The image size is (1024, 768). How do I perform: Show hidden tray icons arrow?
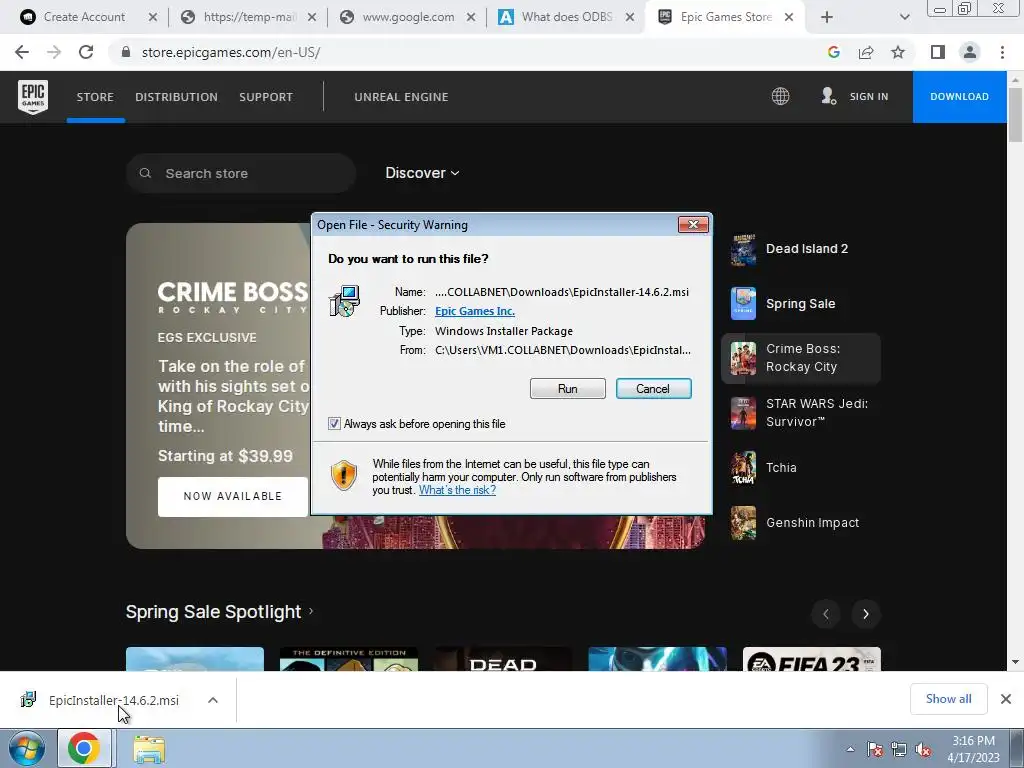click(850, 749)
